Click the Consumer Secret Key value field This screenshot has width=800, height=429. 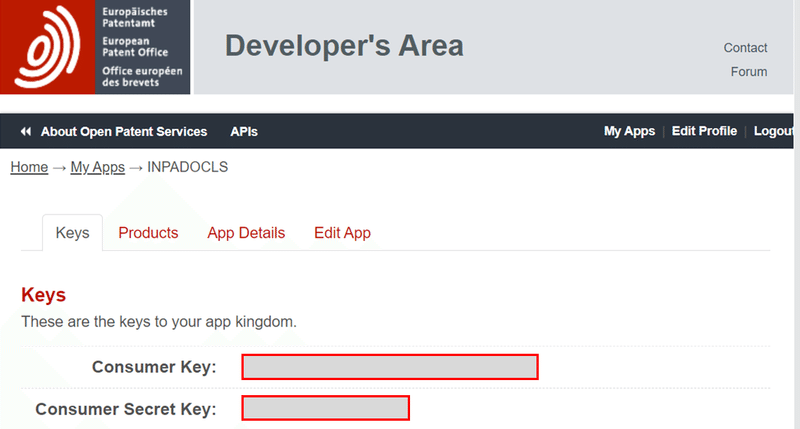326,408
